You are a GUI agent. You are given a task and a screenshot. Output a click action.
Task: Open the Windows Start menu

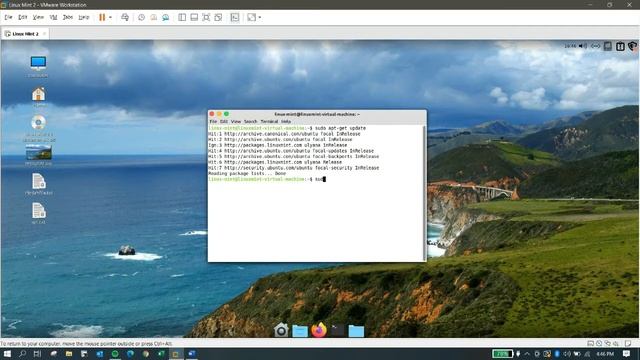(x=7, y=353)
